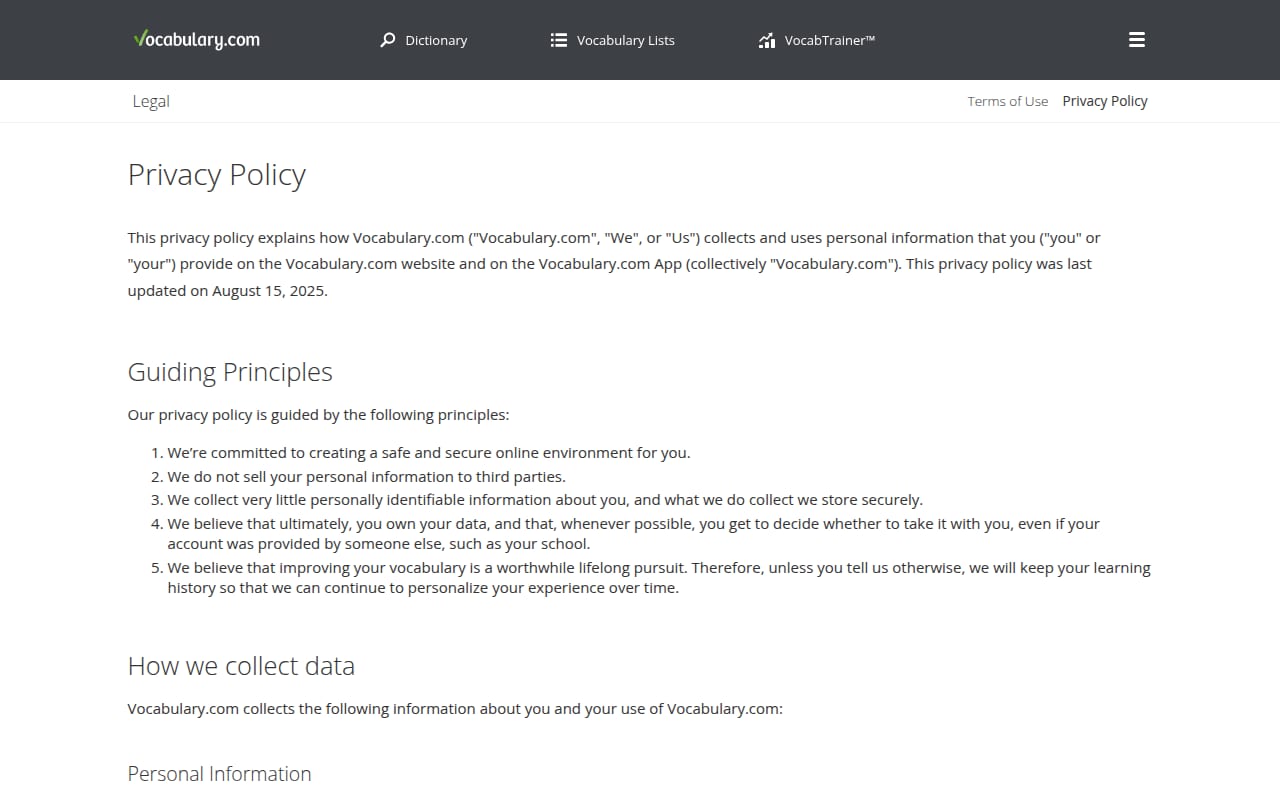1280x800 pixels.
Task: Click the Dictionary magnifying glass icon
Action: pyautogui.click(x=388, y=40)
